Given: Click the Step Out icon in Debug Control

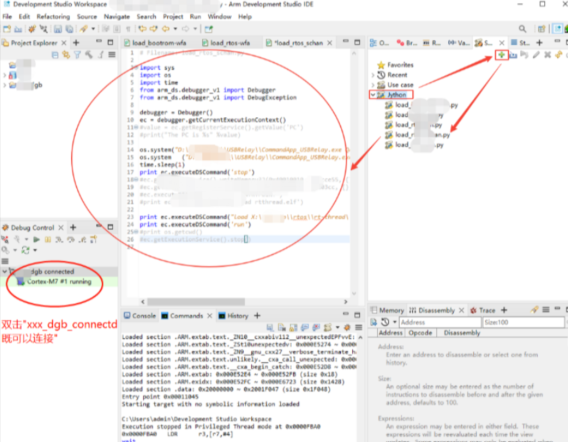Looking at the screenshot, I should pyautogui.click(x=83, y=239).
